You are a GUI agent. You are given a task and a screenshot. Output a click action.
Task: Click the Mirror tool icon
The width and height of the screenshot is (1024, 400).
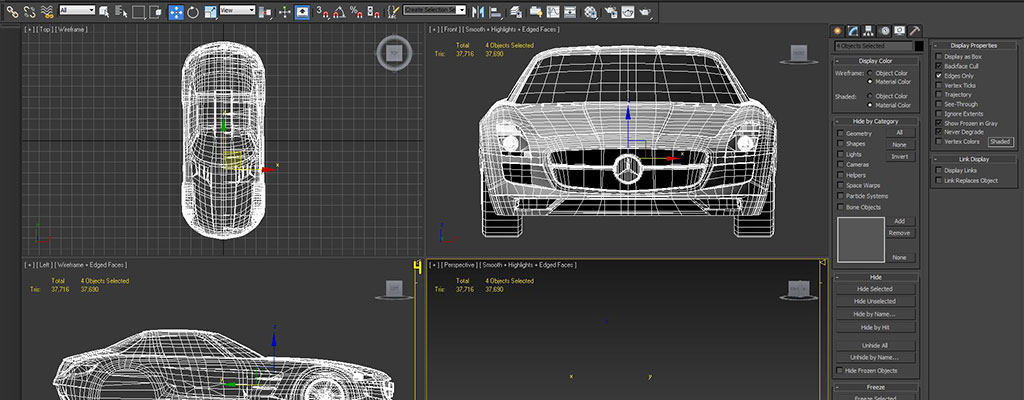(479, 12)
